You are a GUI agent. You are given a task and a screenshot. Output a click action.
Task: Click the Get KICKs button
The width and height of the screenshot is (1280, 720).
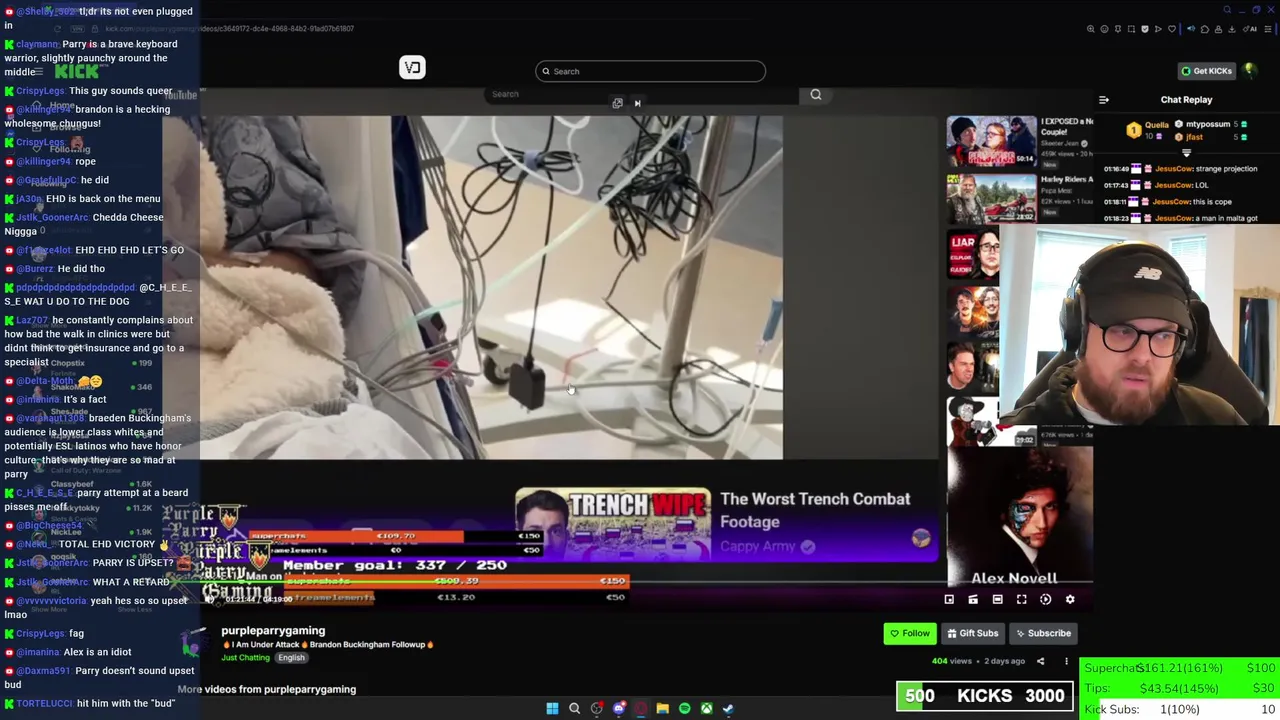click(1207, 71)
